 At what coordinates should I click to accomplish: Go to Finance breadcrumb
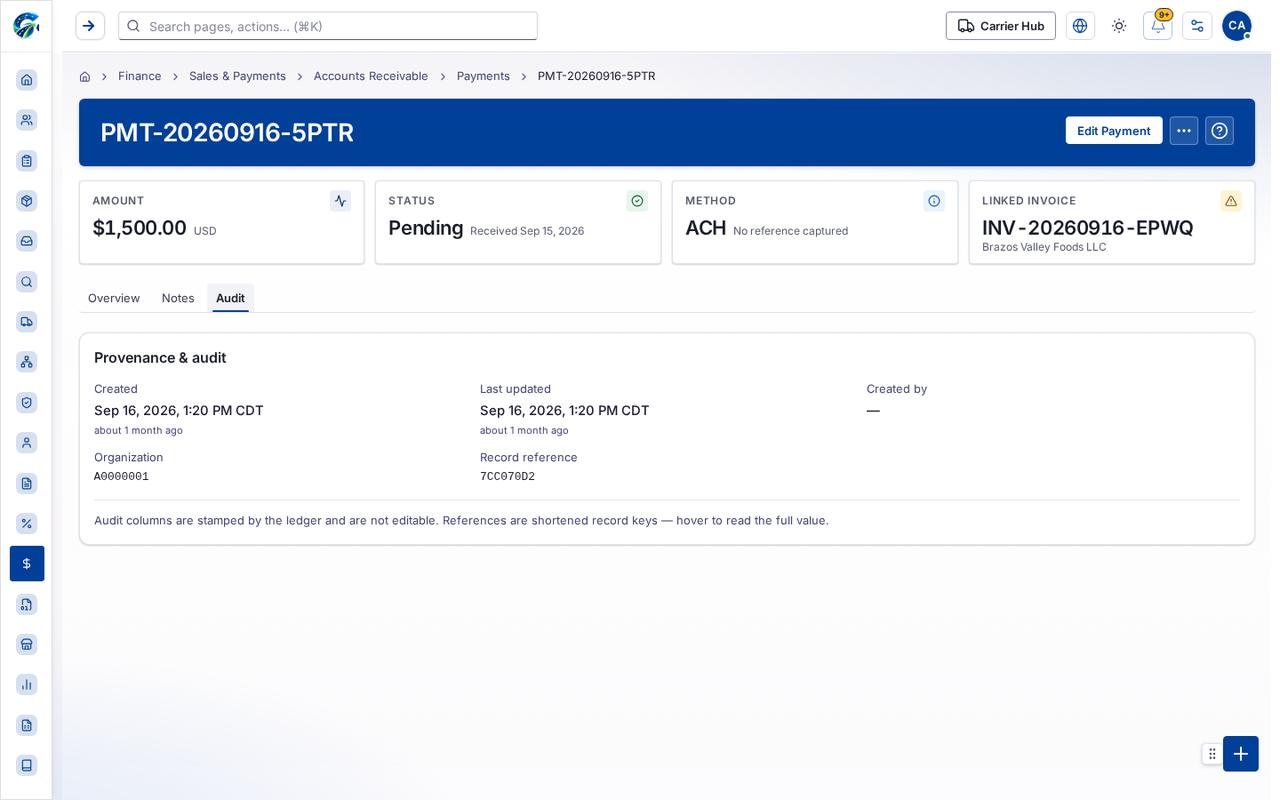(140, 76)
